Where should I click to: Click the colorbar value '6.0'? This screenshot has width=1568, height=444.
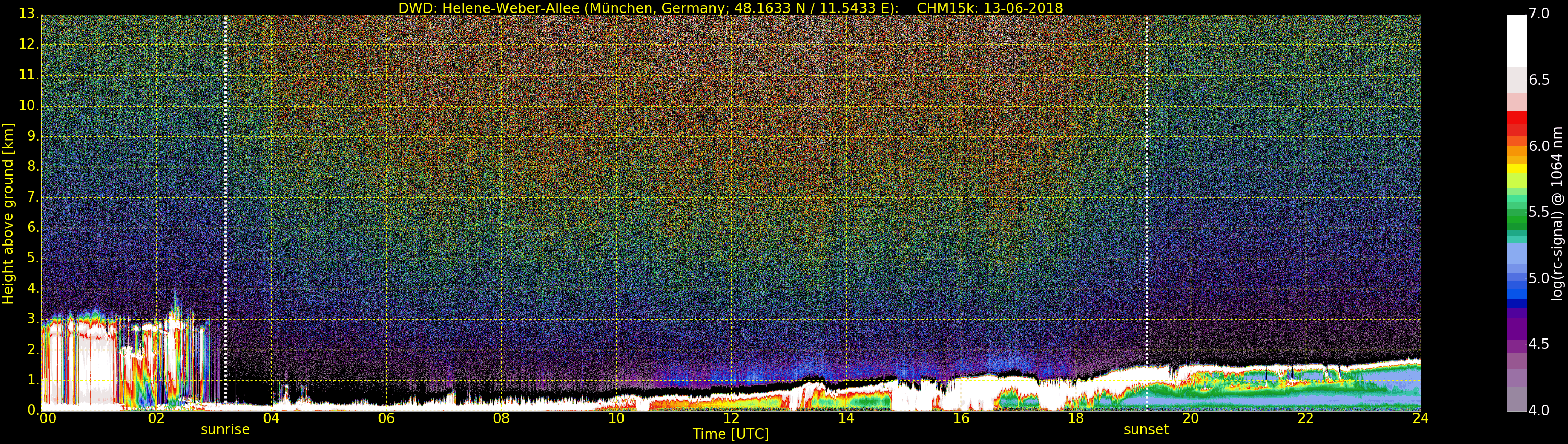pos(1539,146)
